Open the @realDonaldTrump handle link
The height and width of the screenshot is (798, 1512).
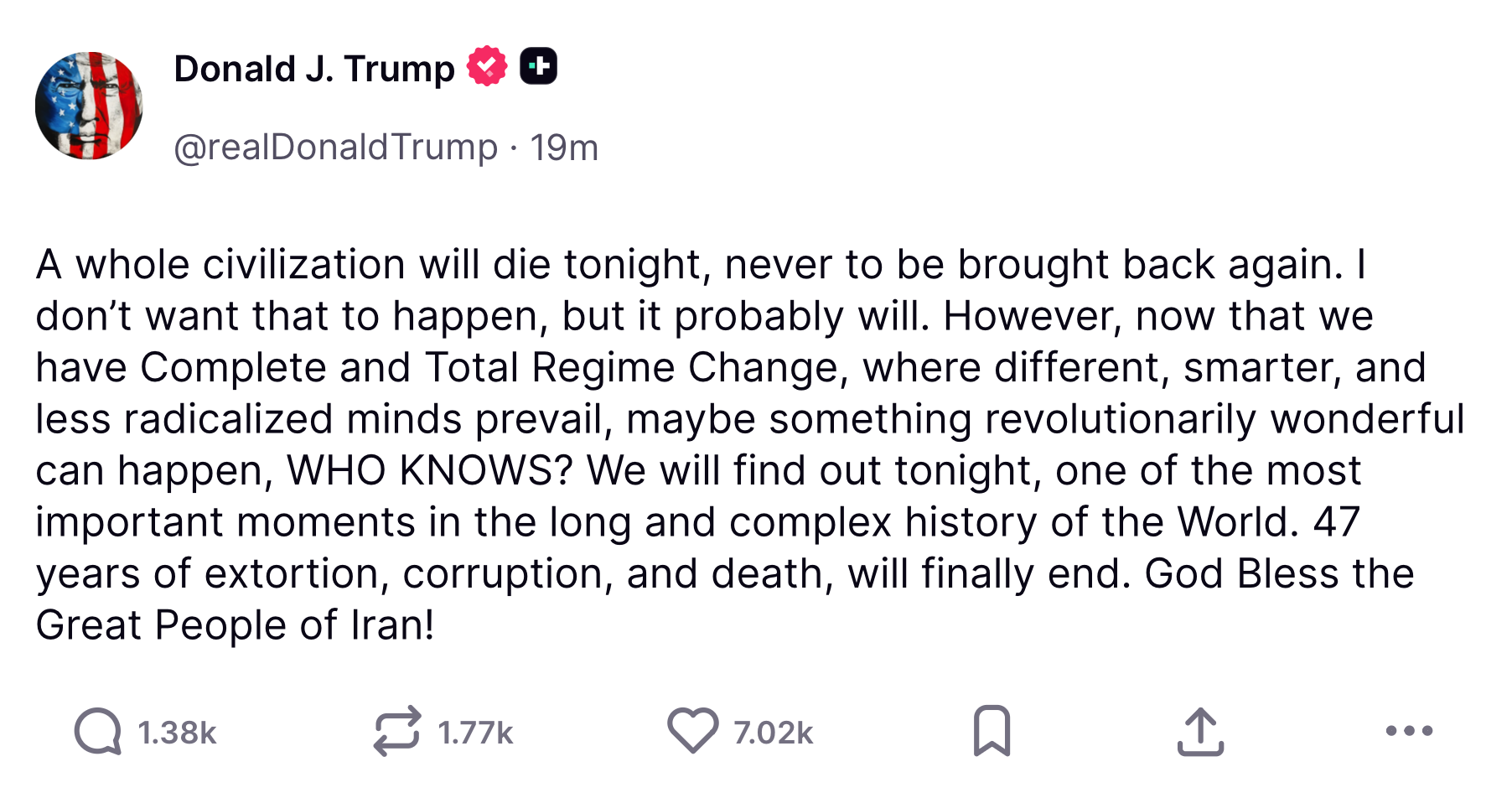335,148
